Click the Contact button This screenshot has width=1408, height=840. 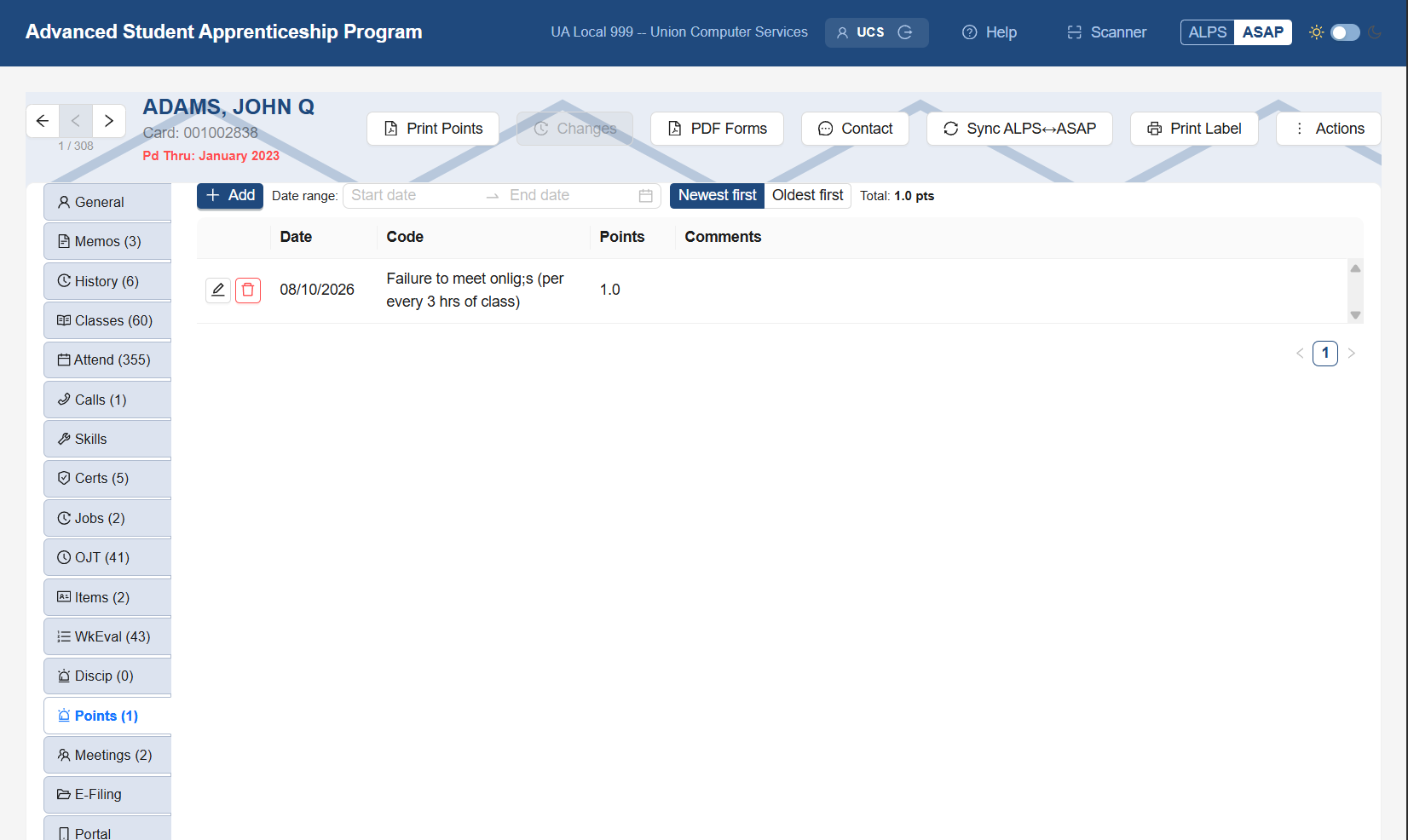pos(855,129)
